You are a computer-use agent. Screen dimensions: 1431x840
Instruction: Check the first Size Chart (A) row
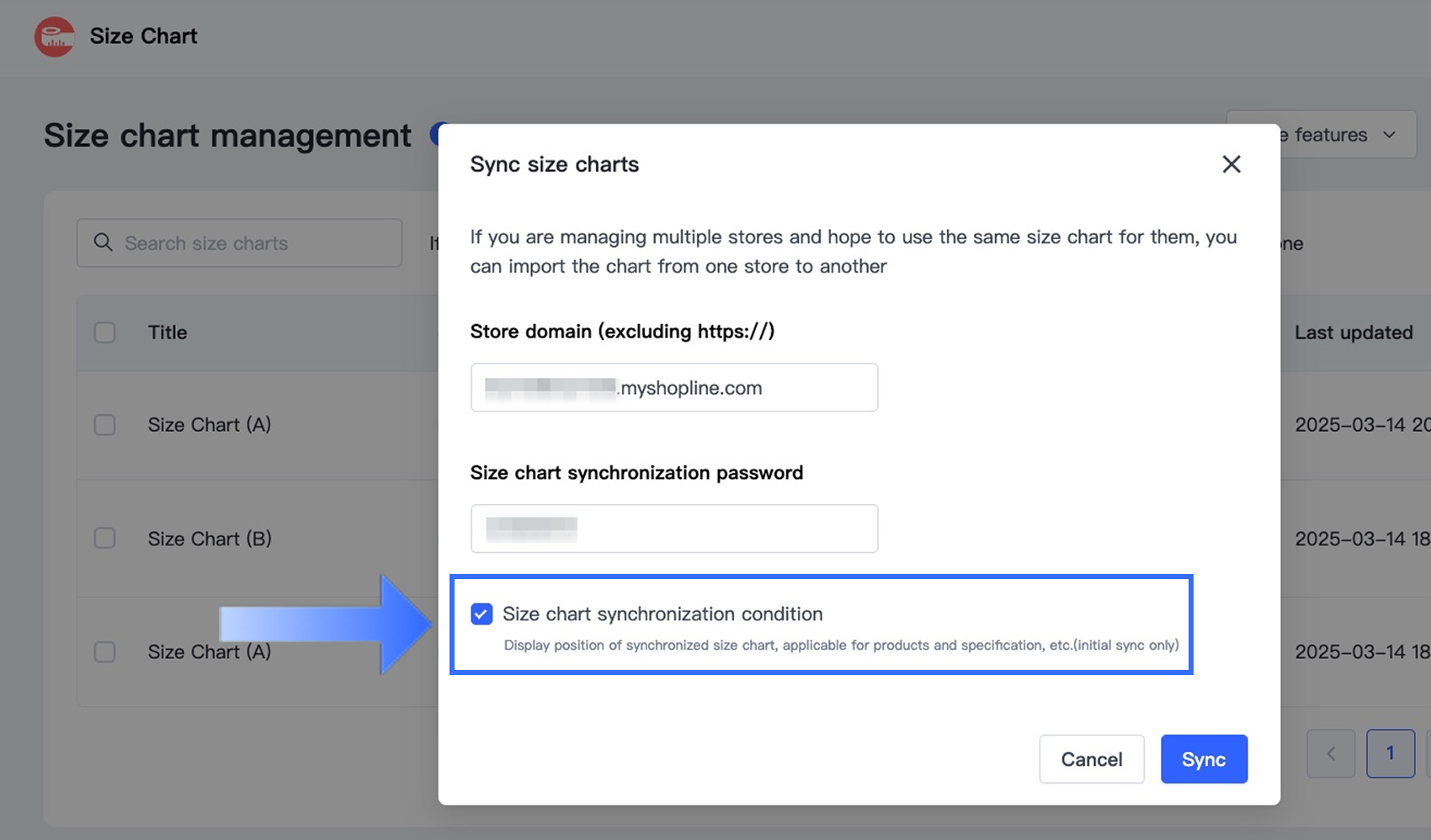(105, 425)
